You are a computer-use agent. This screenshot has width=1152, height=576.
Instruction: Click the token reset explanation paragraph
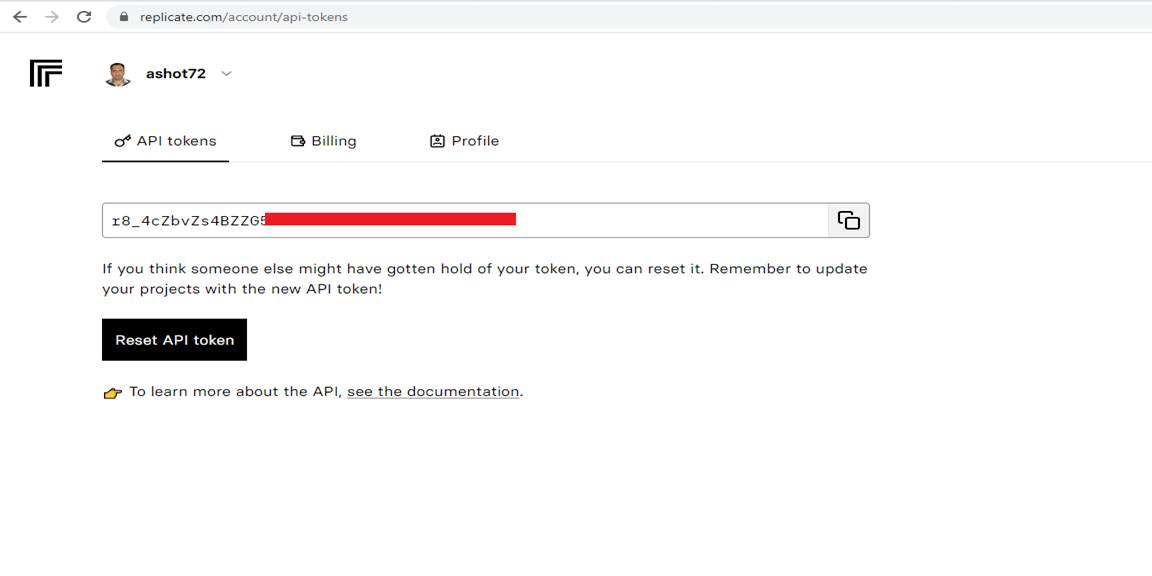coord(485,278)
